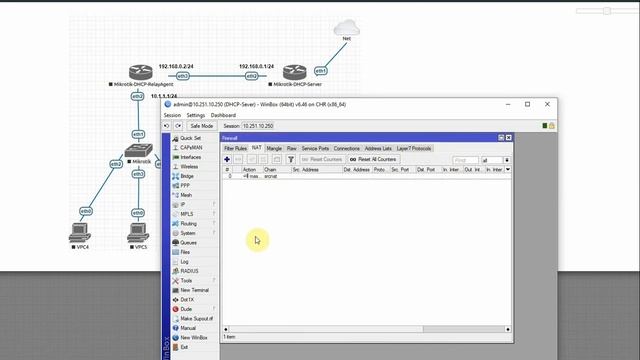Click the WinBox redo arrow
The height and width of the screenshot is (360, 640).
(x=178, y=126)
